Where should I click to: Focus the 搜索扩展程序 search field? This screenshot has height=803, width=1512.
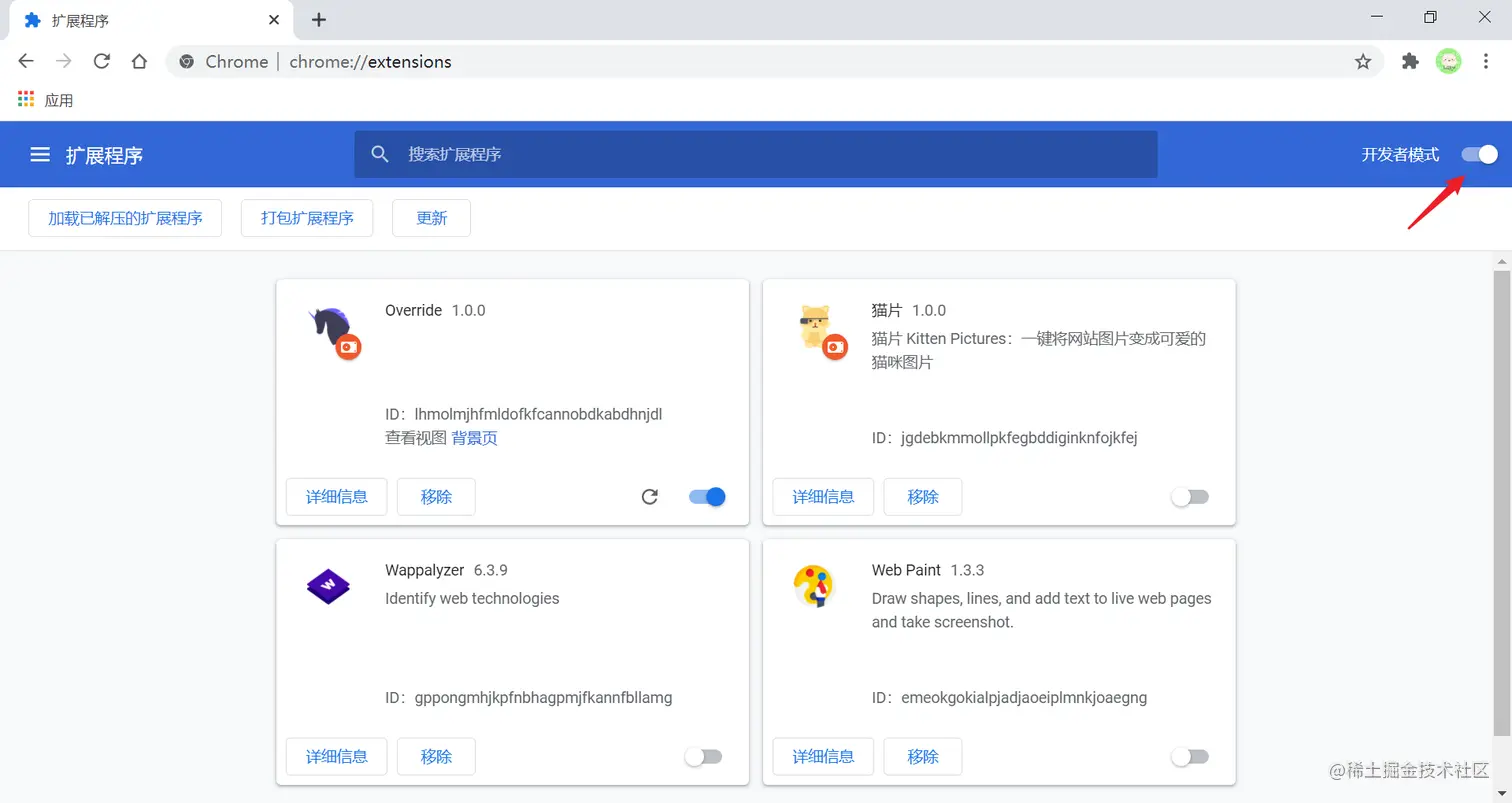[755, 154]
